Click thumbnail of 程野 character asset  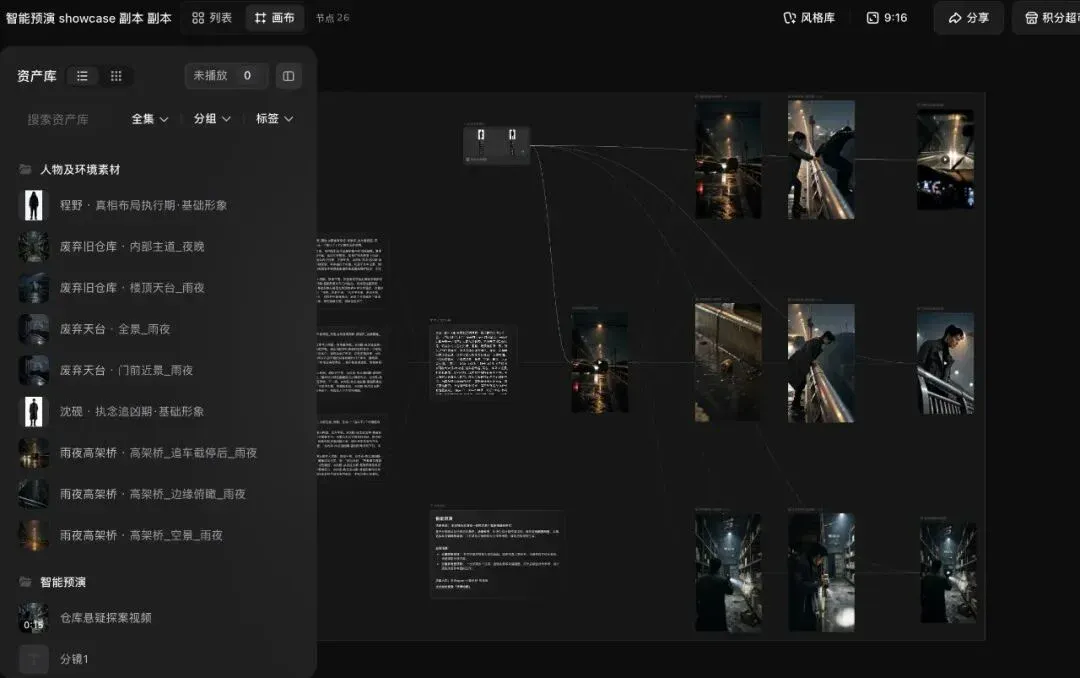click(x=33, y=205)
